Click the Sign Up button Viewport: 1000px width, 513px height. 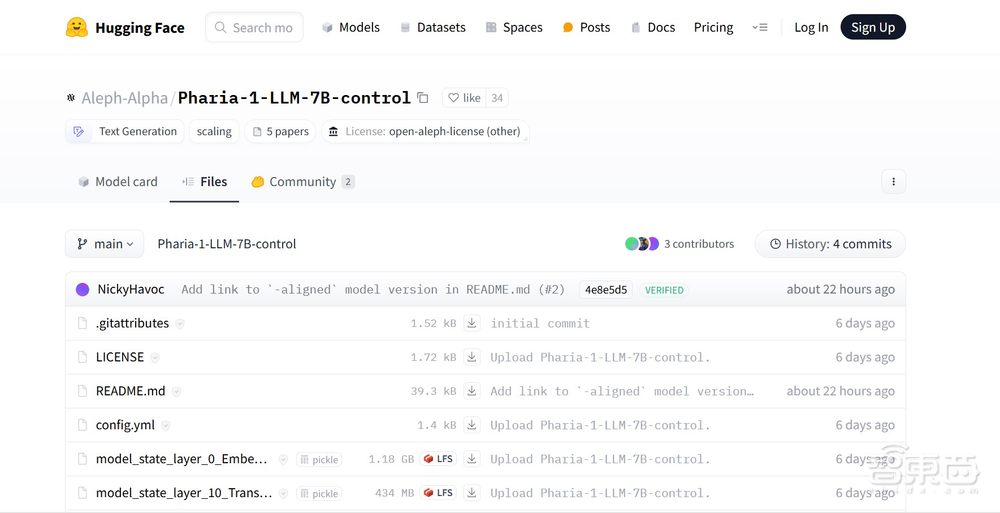click(872, 28)
